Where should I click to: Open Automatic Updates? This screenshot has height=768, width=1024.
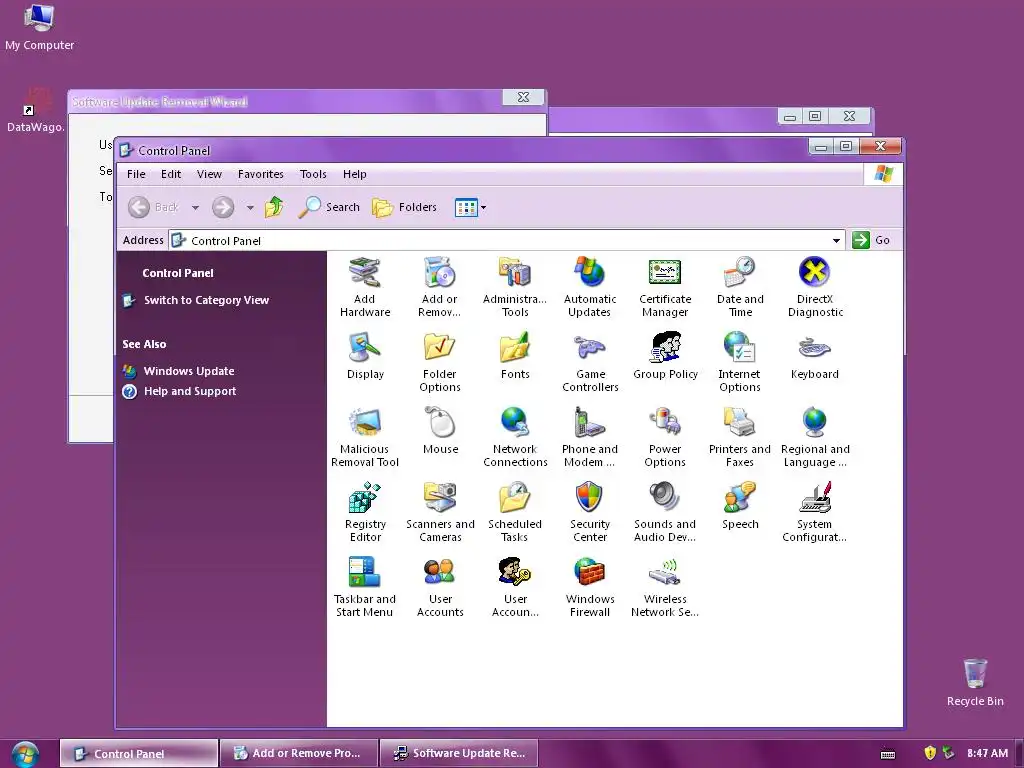tap(590, 287)
